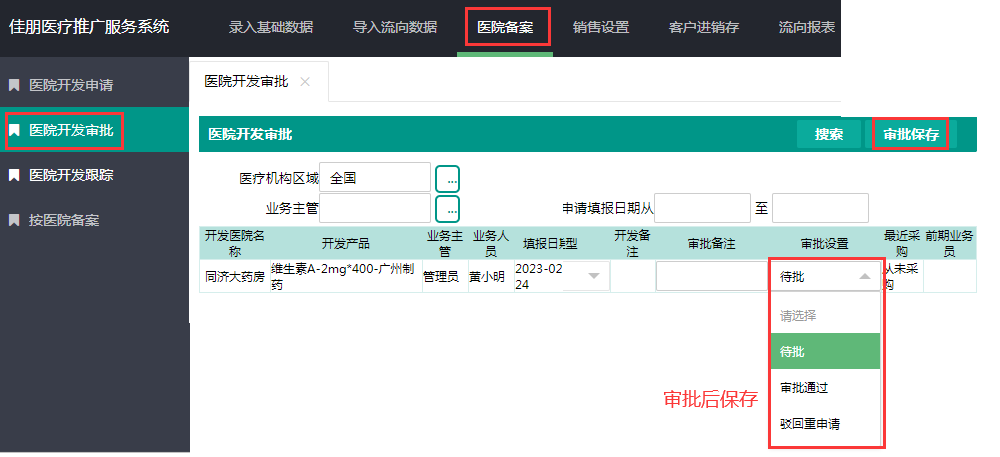Open the 录入基础数据 menu
The height and width of the screenshot is (457, 1000).
[271, 27]
